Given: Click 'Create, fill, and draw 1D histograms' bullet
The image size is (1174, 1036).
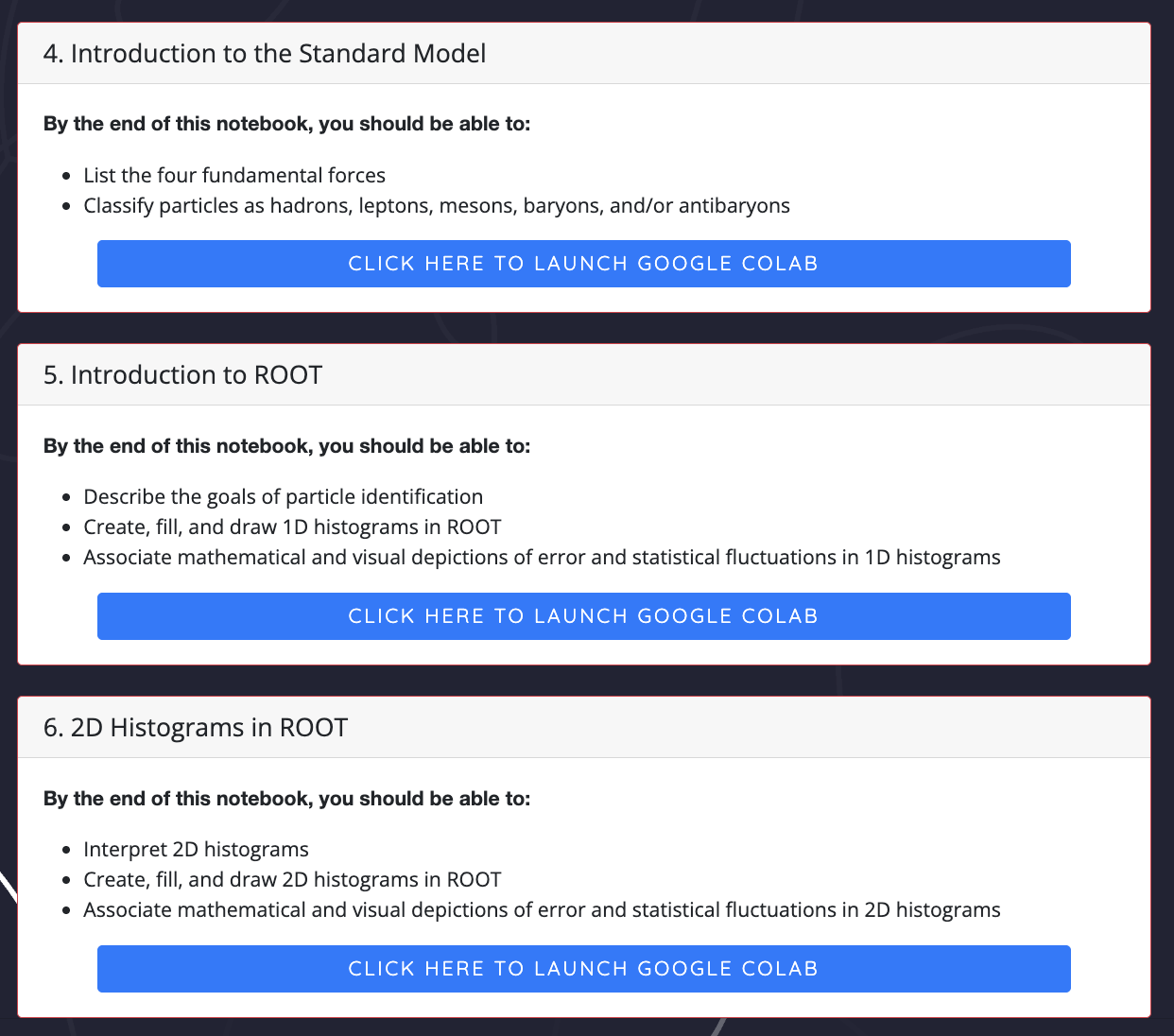Looking at the screenshot, I should point(292,527).
